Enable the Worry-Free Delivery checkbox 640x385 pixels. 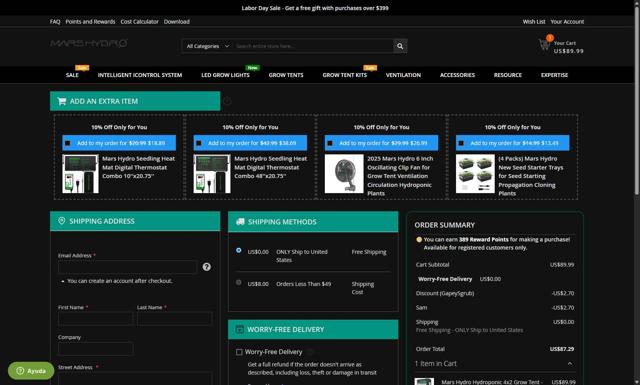point(239,352)
